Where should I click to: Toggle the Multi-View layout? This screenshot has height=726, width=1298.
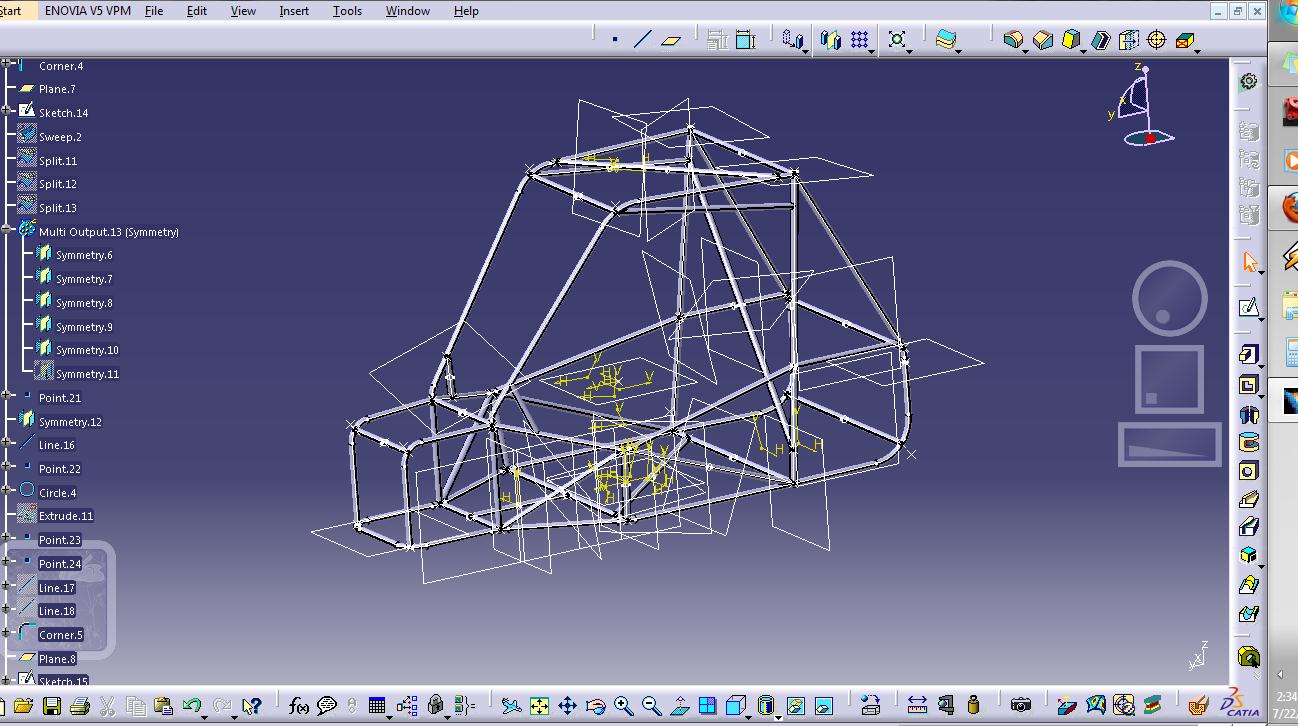(708, 706)
